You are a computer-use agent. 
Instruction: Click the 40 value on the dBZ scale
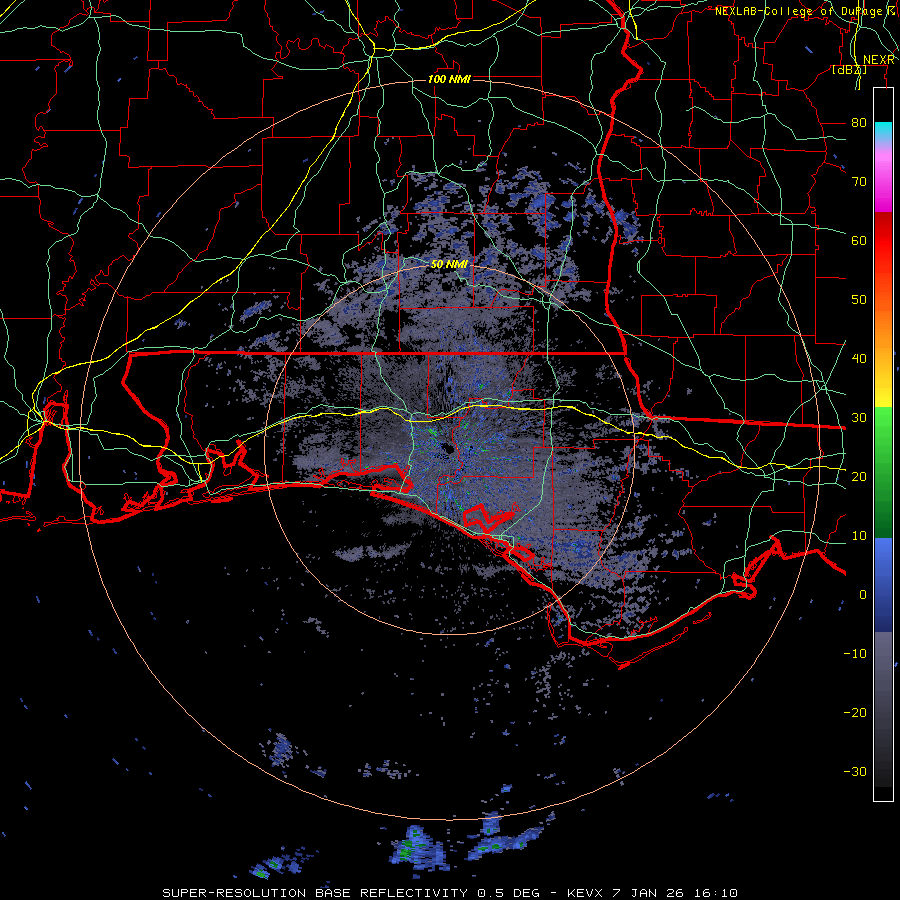coord(859,359)
